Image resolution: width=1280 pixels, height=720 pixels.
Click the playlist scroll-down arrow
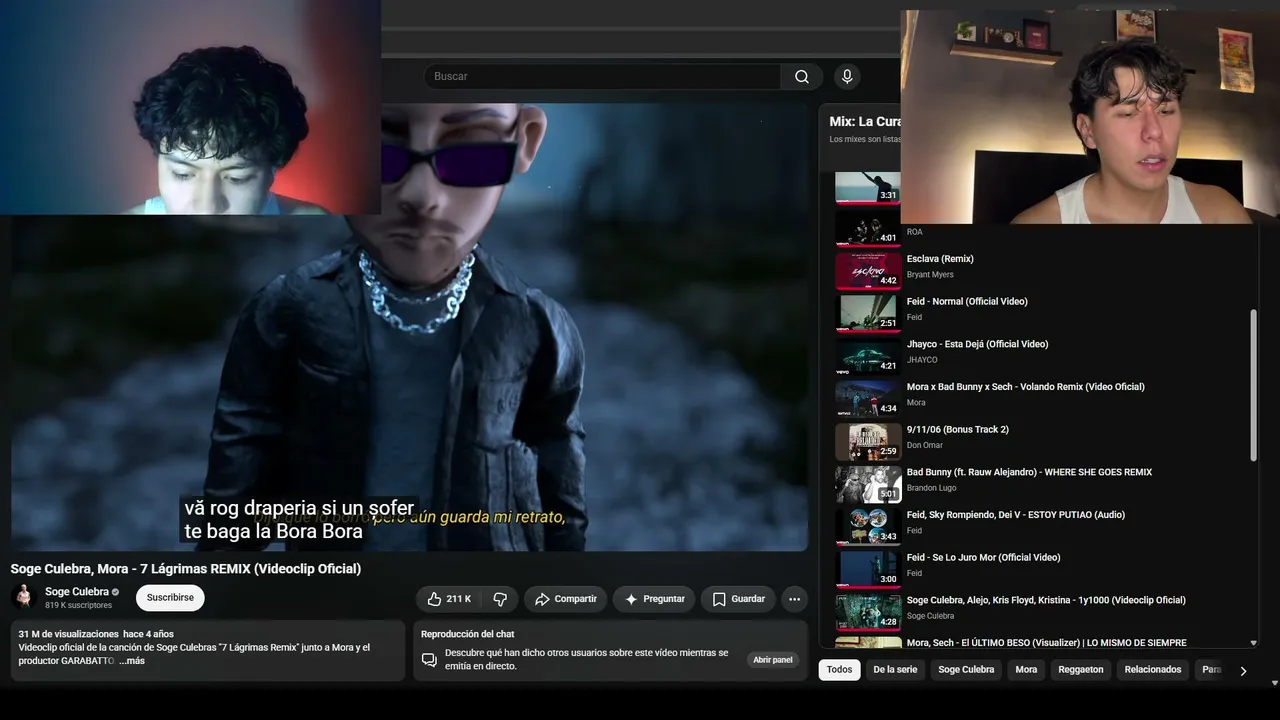(x=1254, y=643)
